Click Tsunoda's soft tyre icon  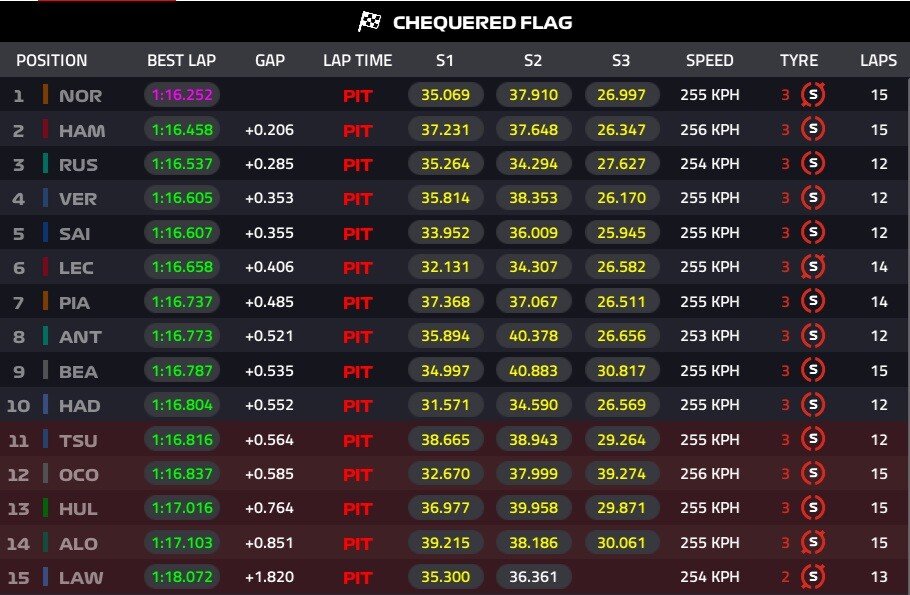813,439
